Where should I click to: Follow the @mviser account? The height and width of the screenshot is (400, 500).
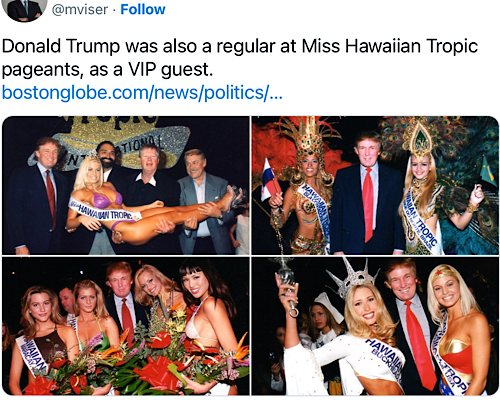click(143, 9)
